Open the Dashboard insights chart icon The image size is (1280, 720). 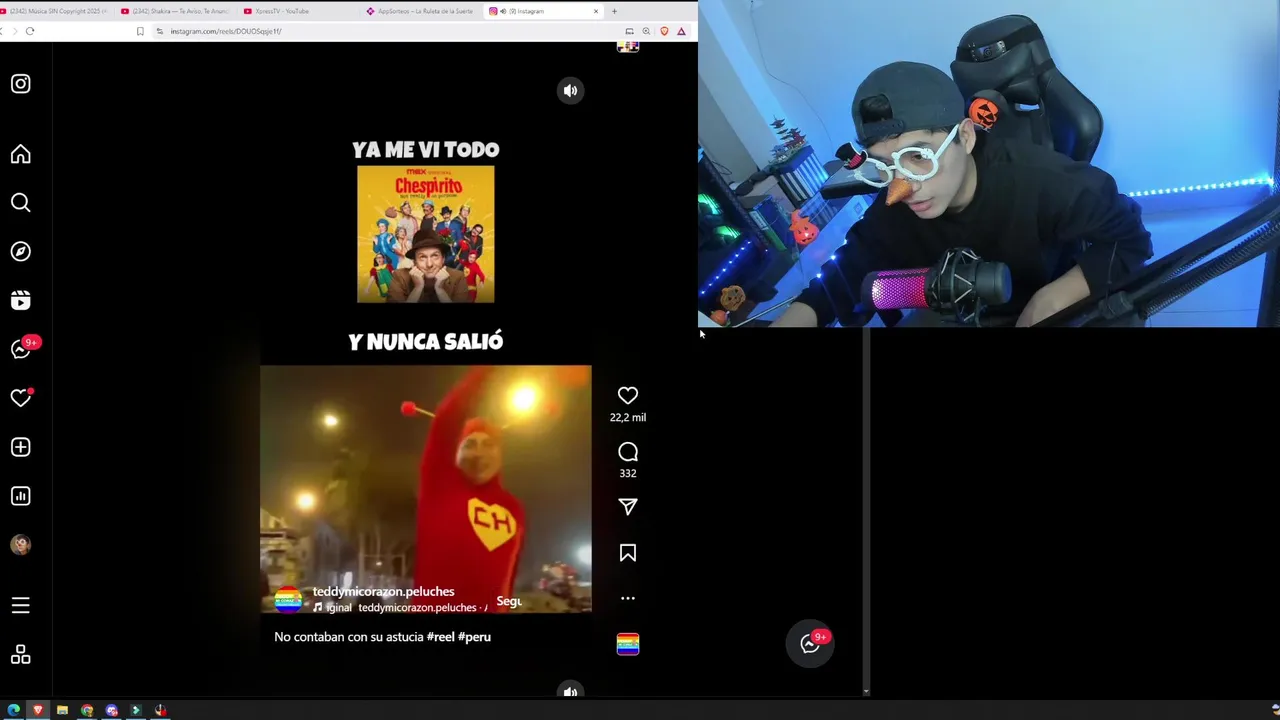(21, 496)
